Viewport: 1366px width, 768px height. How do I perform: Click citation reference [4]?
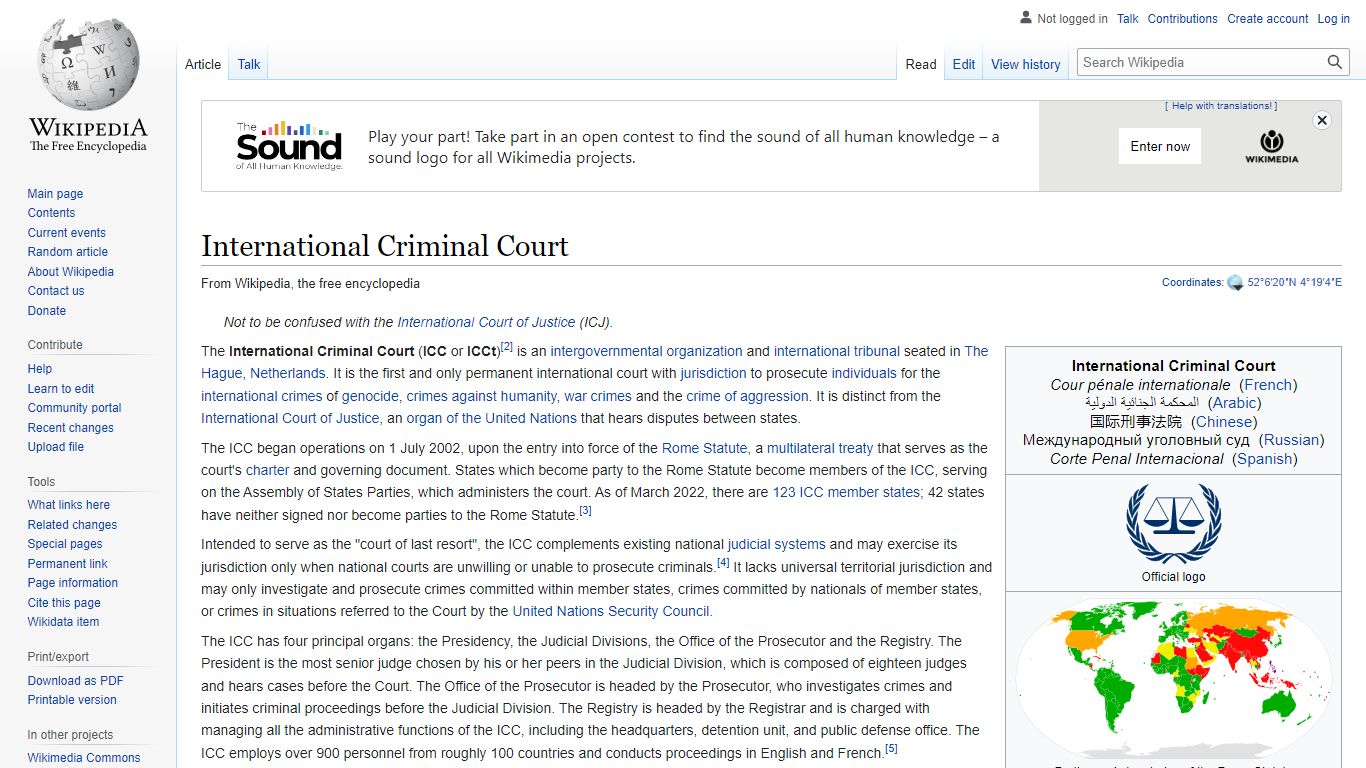tap(723, 563)
